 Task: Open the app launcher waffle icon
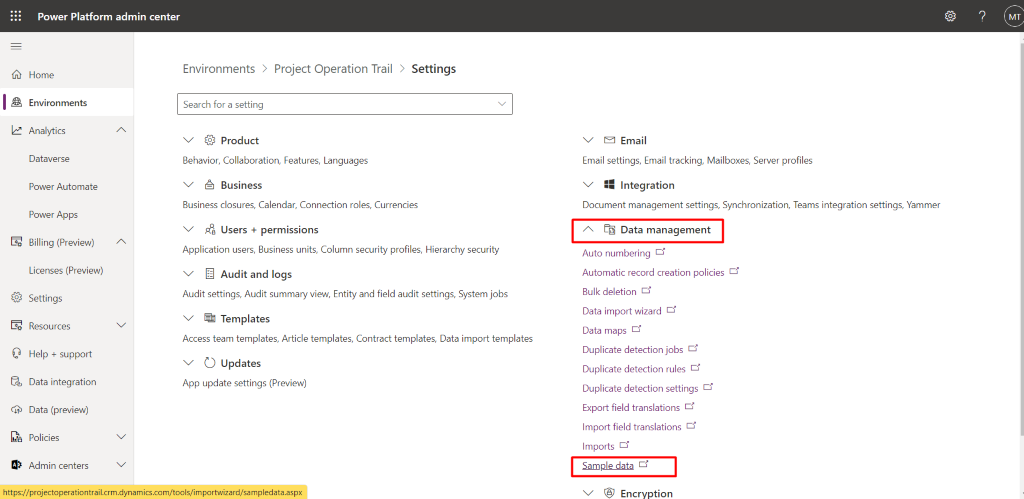pos(16,16)
